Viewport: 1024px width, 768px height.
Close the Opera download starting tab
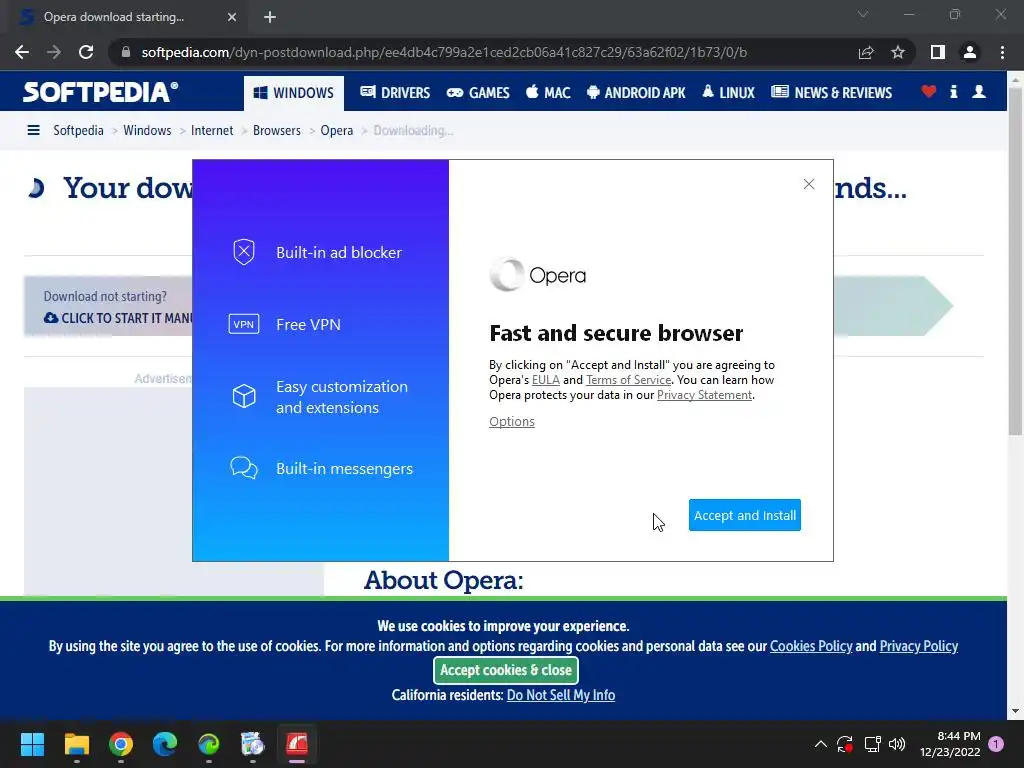[x=232, y=17]
